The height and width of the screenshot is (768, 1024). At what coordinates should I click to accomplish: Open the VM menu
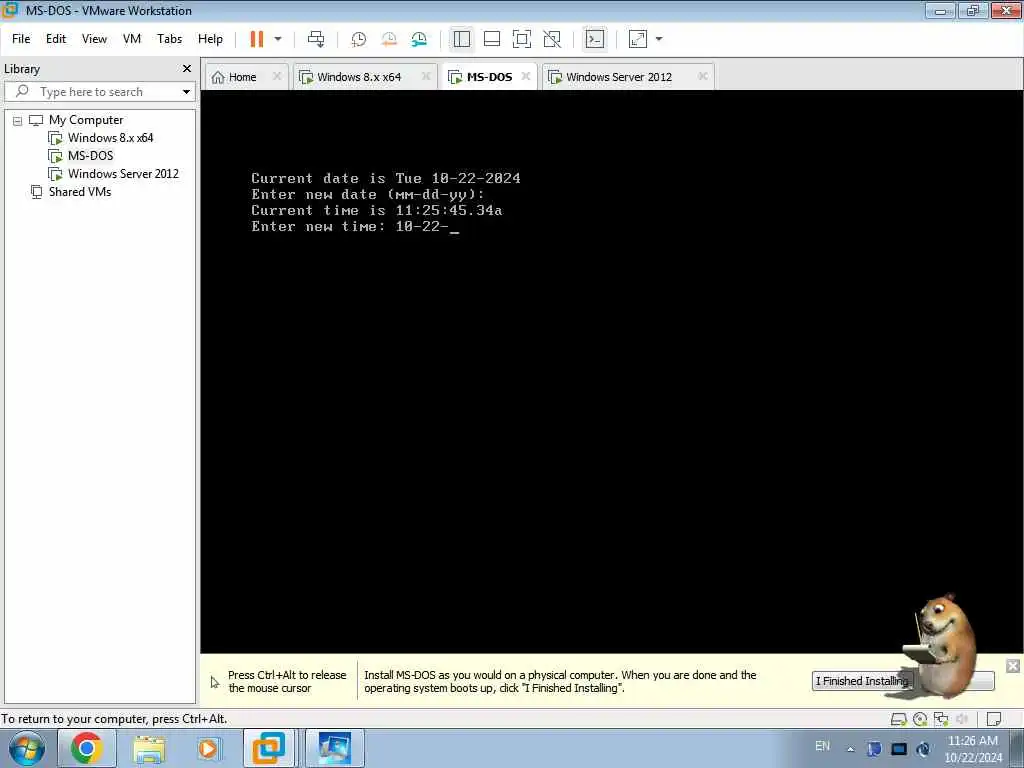tap(132, 39)
